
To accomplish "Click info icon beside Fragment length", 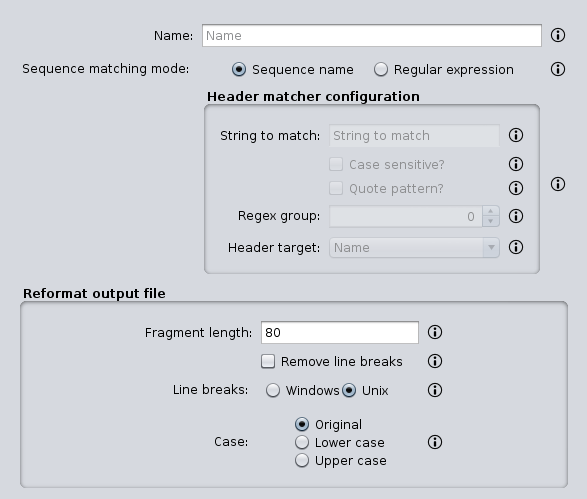I will click(x=435, y=332).
